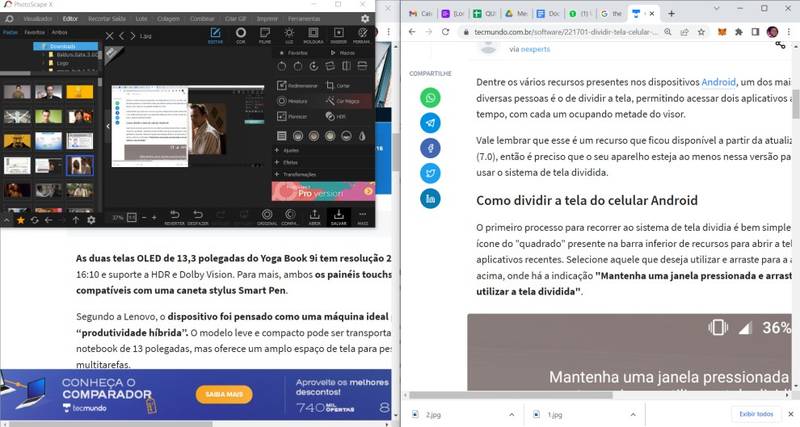The height and width of the screenshot is (427, 800).
Task: Select the Miniatura tool
Action: click(292, 101)
